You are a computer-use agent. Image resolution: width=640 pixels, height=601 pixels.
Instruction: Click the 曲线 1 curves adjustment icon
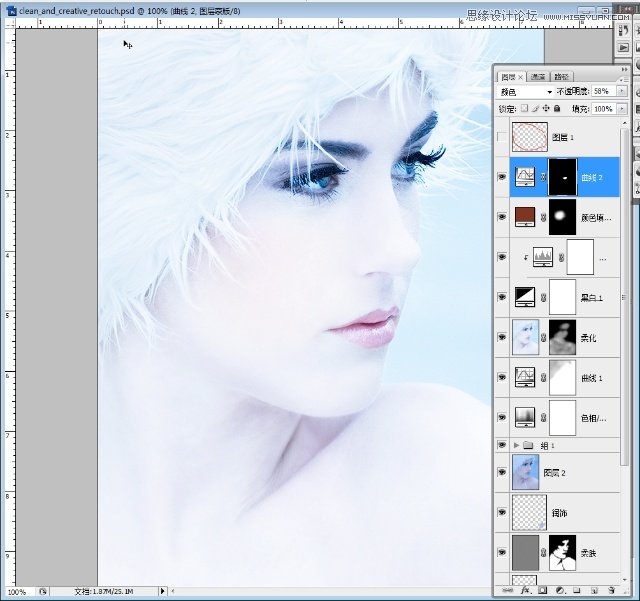pyautogui.click(x=525, y=377)
